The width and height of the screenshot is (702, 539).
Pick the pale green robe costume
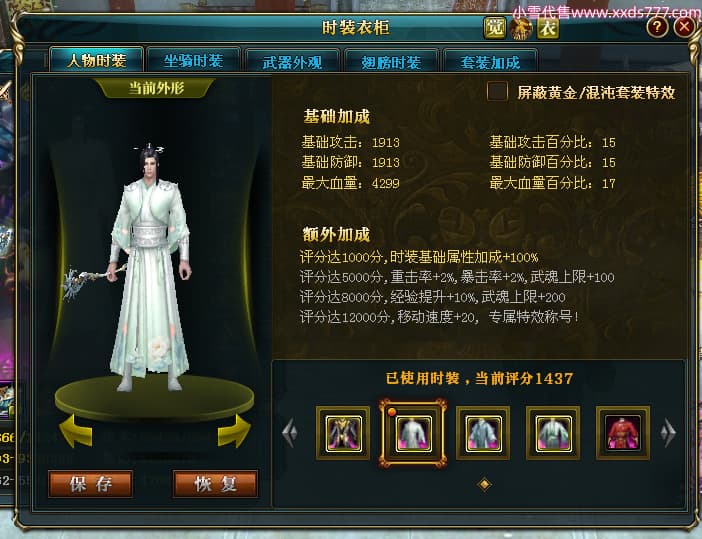tap(553, 433)
